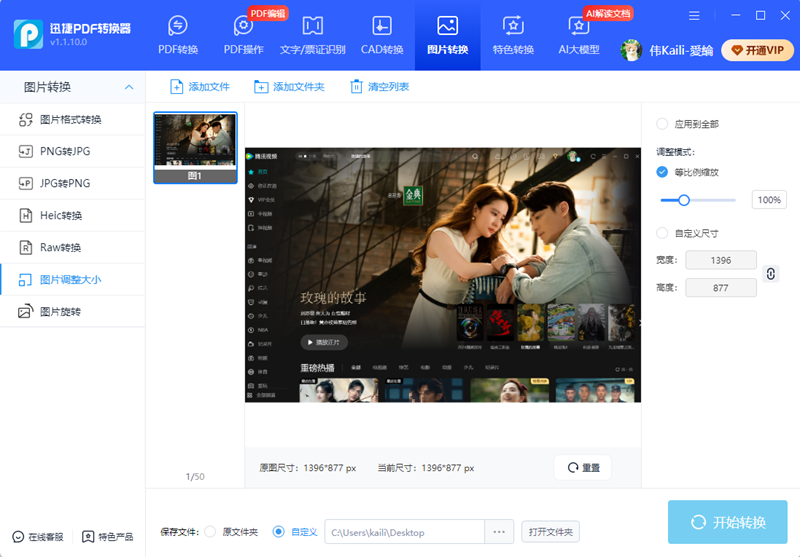Click the user avatar picture
Screen dimensions: 800x557
pos(631,50)
